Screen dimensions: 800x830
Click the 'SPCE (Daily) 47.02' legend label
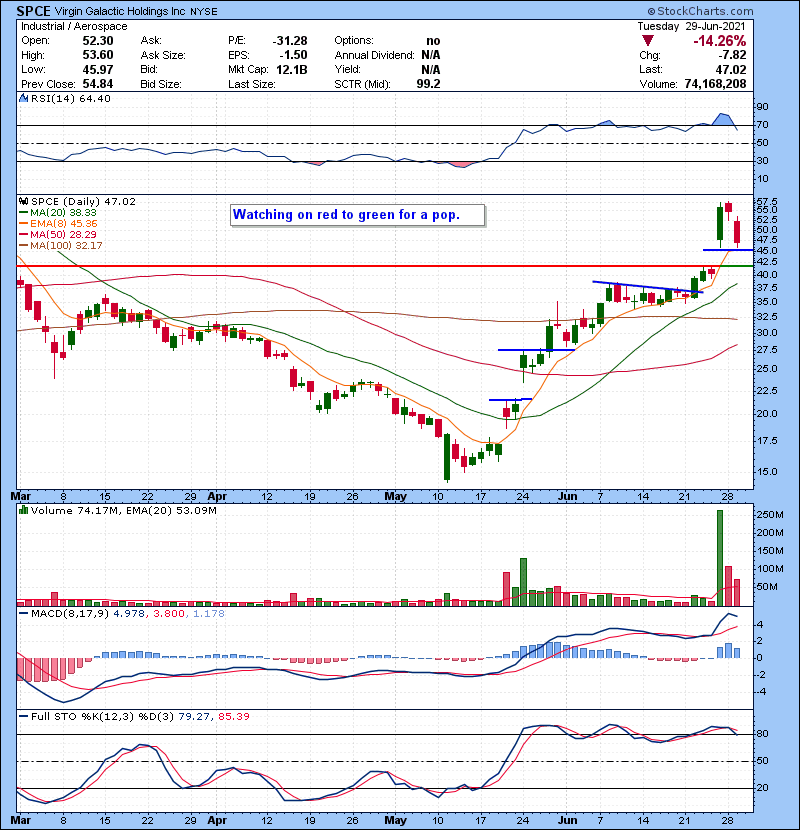pos(84,202)
